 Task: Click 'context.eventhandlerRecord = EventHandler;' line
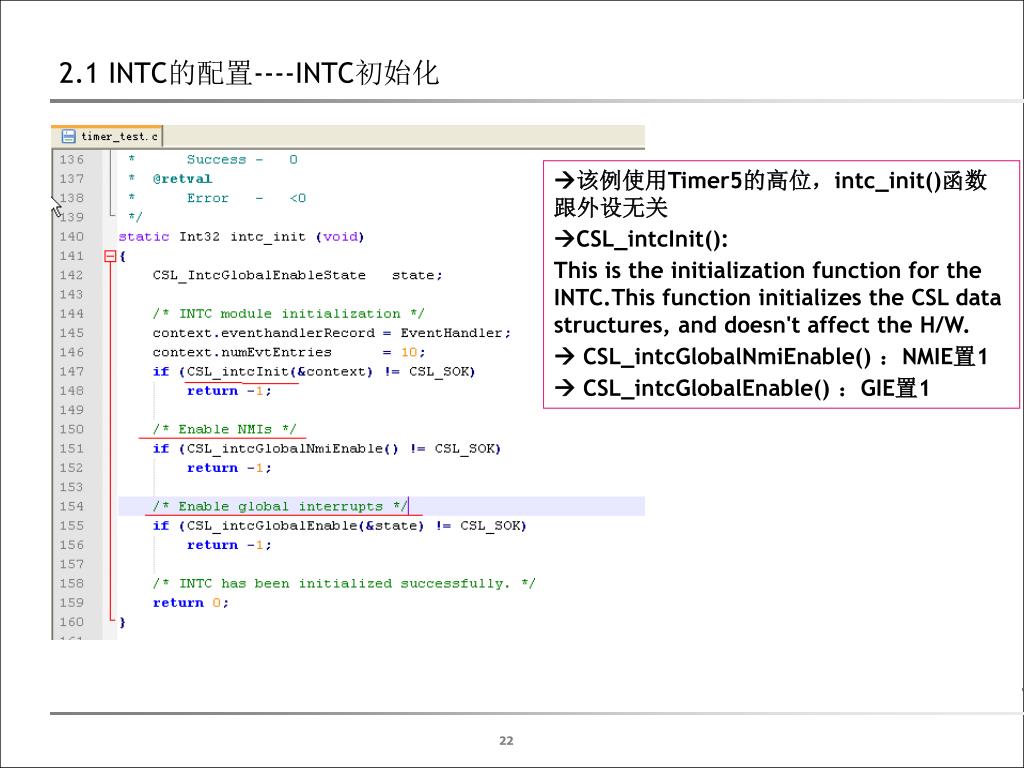coord(331,333)
